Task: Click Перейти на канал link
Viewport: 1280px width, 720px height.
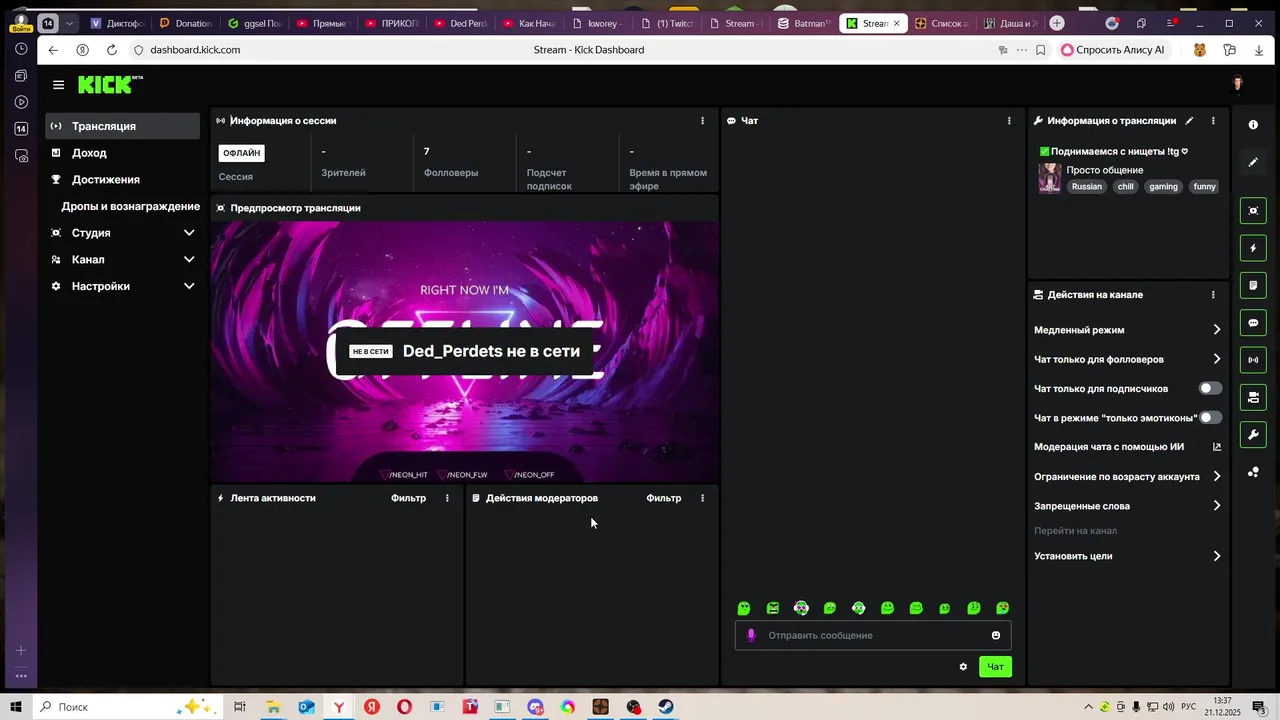Action: point(1075,531)
